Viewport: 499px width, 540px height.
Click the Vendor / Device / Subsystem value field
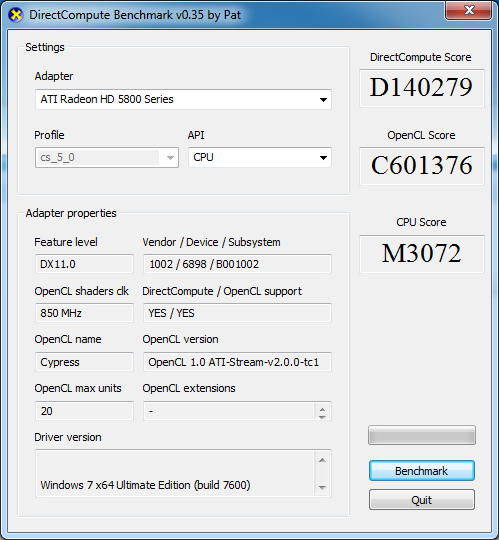click(237, 264)
